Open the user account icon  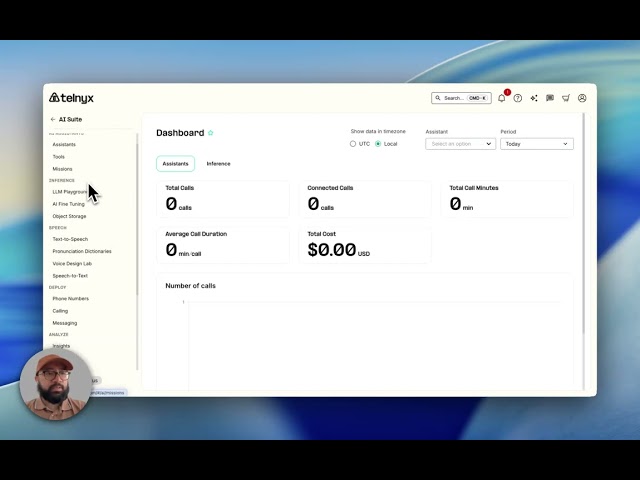(582, 98)
